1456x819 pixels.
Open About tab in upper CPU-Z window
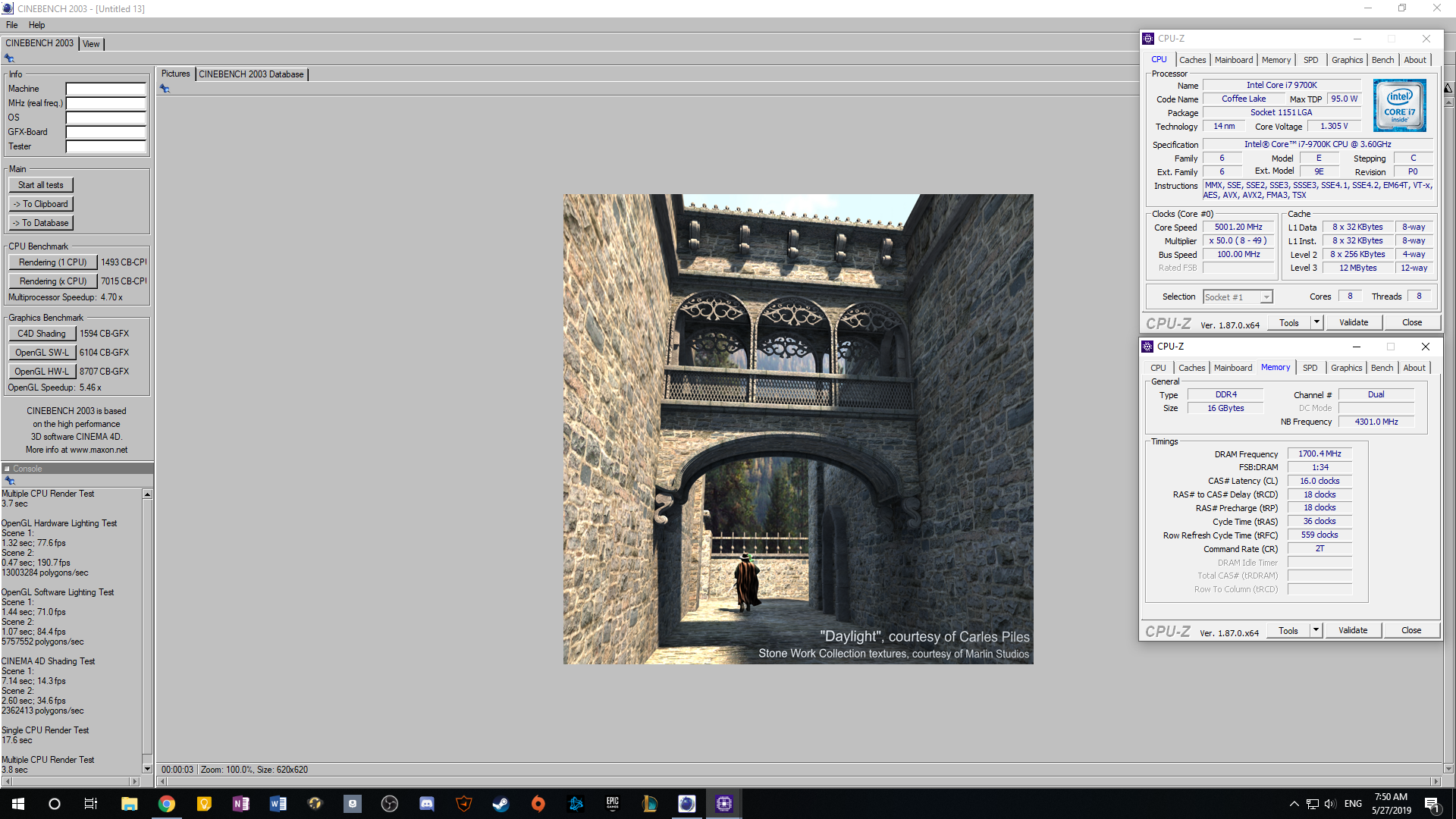coord(1415,60)
